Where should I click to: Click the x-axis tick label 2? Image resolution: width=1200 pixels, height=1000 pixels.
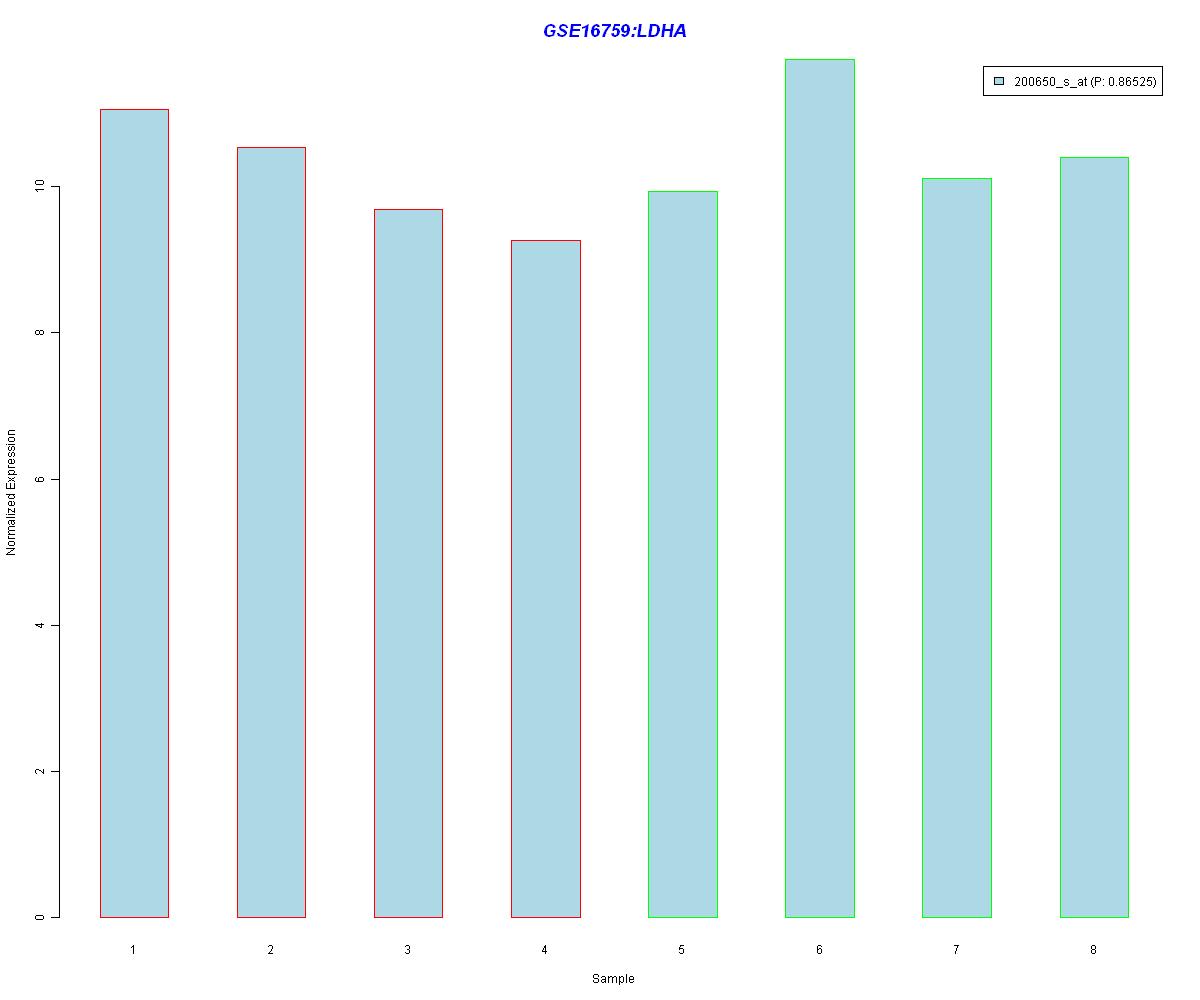[270, 950]
